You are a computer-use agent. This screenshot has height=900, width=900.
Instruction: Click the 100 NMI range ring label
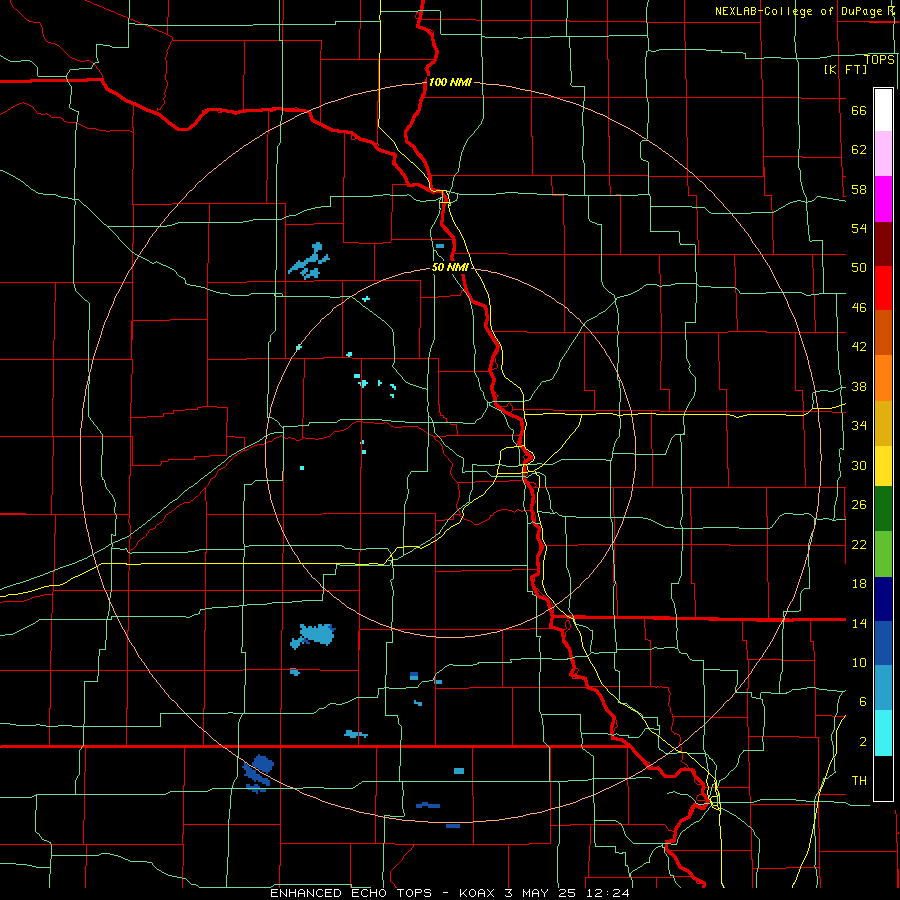tap(450, 82)
